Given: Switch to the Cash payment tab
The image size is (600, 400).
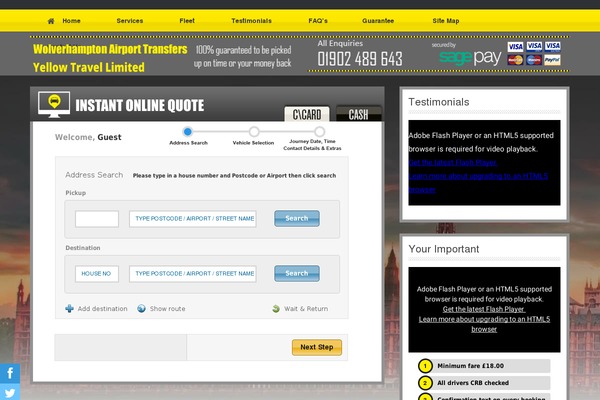Looking at the screenshot, I should point(357,113).
